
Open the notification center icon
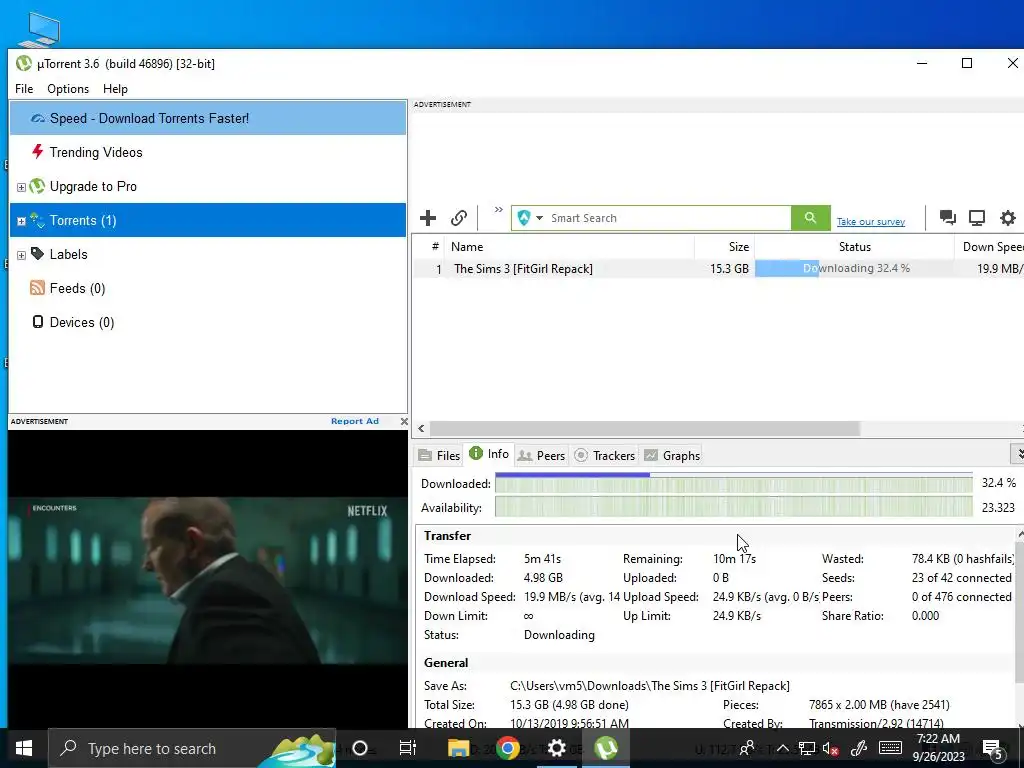993,749
